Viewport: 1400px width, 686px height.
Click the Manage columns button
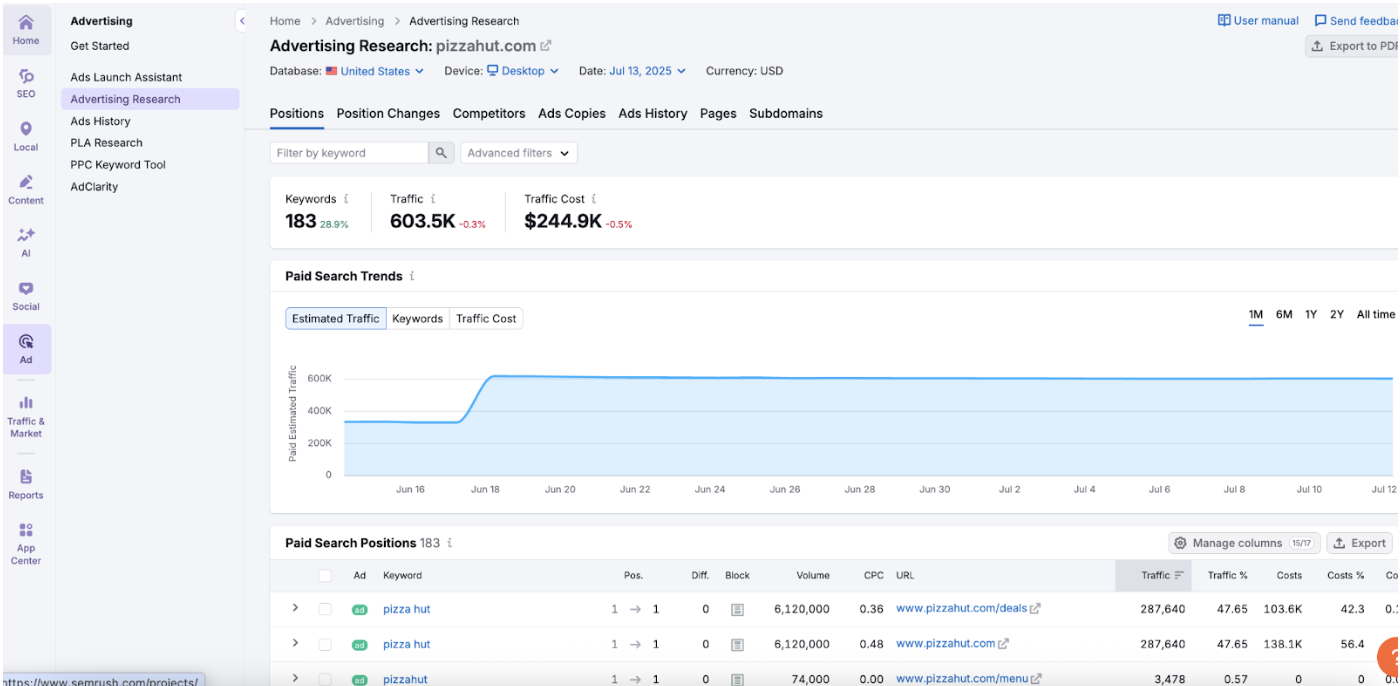click(1244, 543)
